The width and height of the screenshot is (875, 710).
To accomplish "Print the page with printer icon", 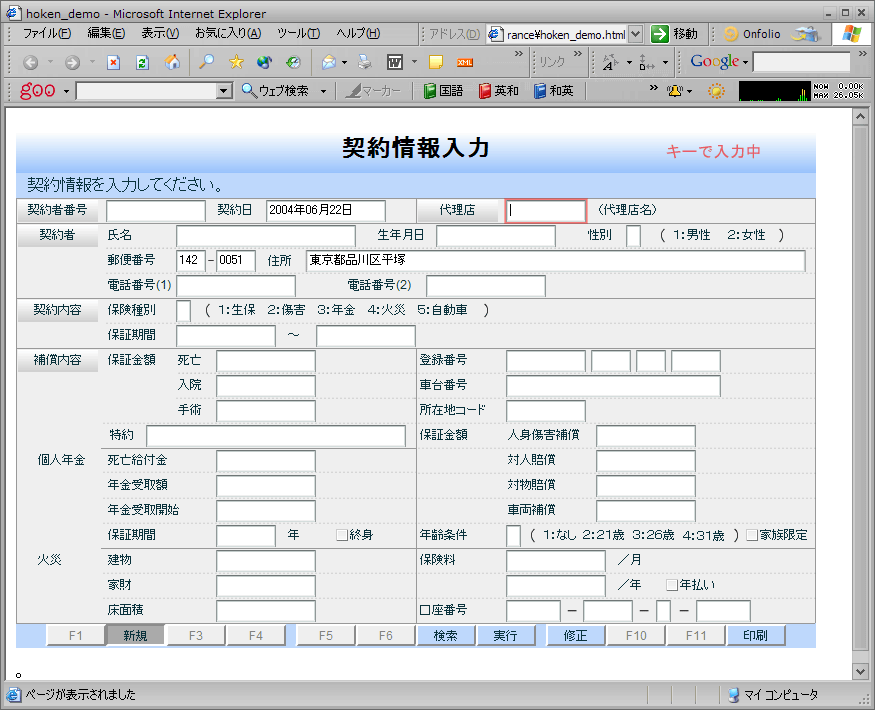I will 364,62.
